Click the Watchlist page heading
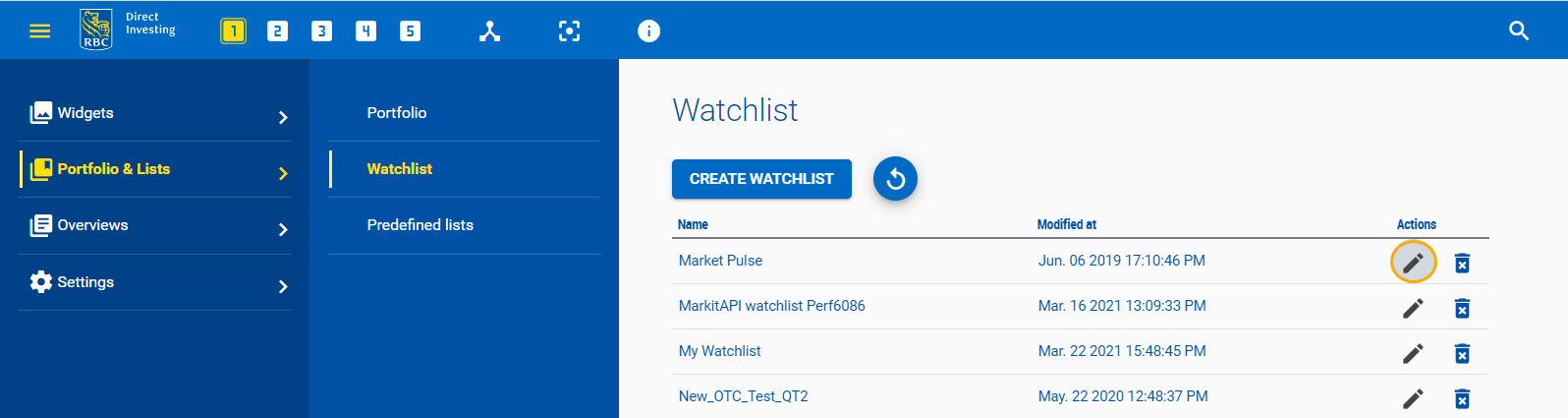Screen dimensions: 1568x418 735,110
